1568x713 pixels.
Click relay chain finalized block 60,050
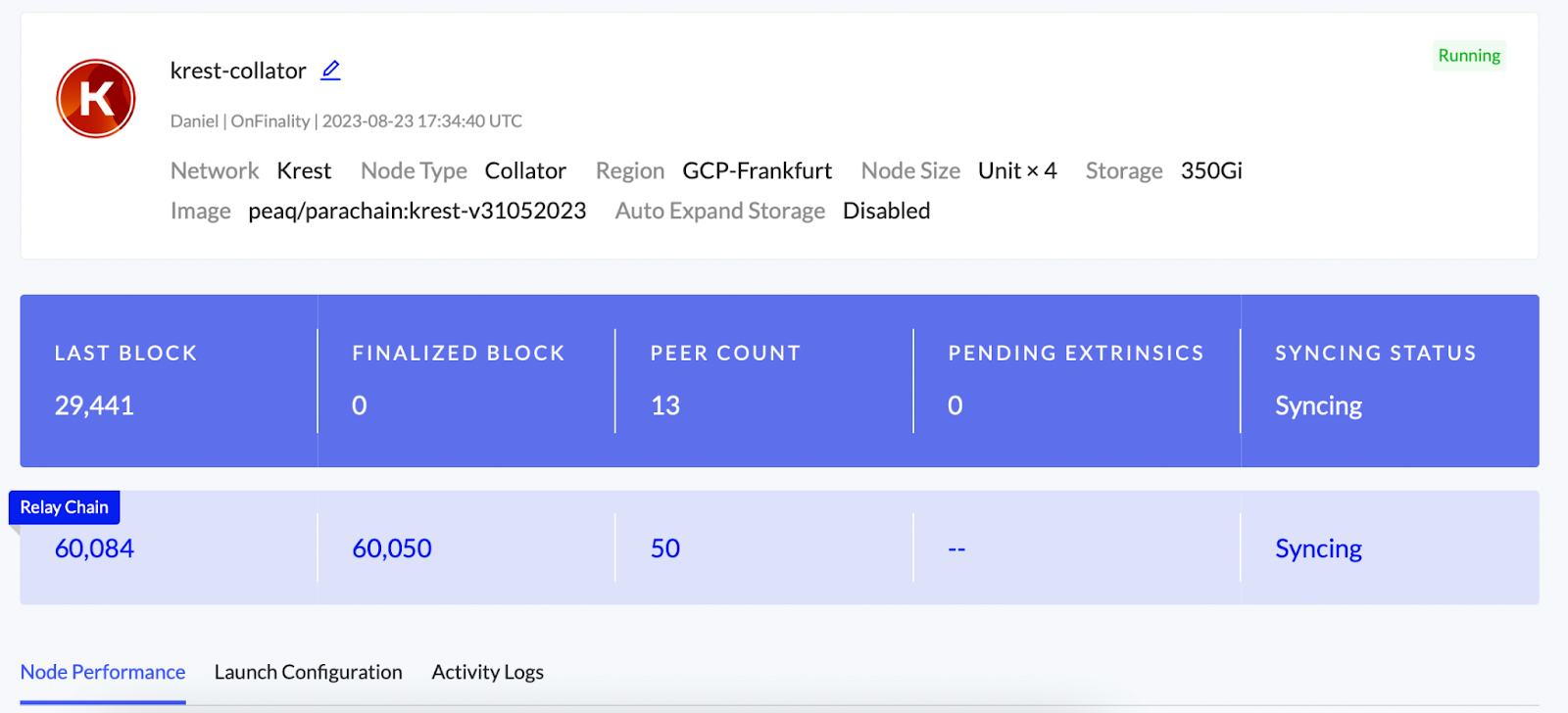click(x=392, y=548)
